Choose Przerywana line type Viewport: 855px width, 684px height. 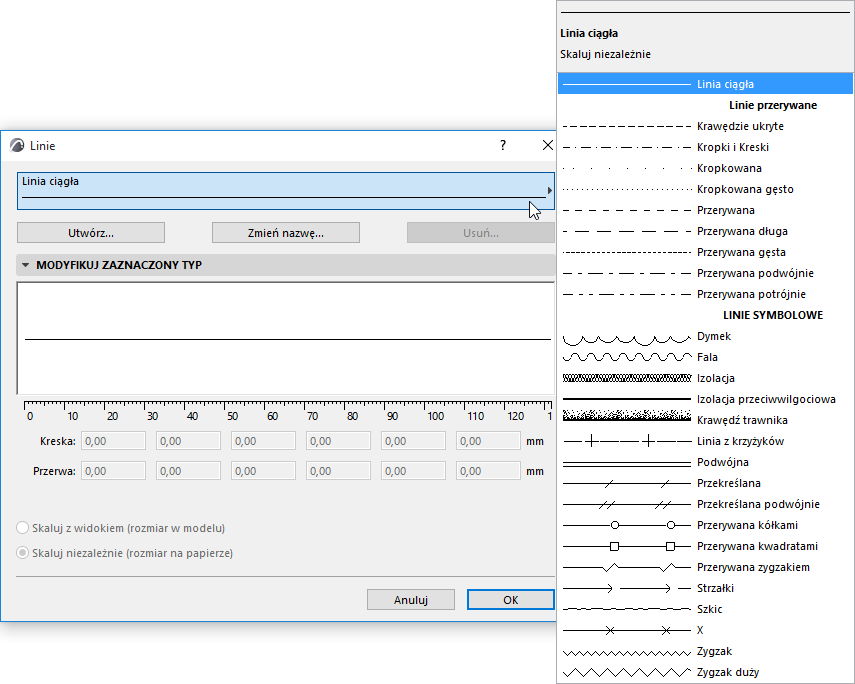click(705, 210)
